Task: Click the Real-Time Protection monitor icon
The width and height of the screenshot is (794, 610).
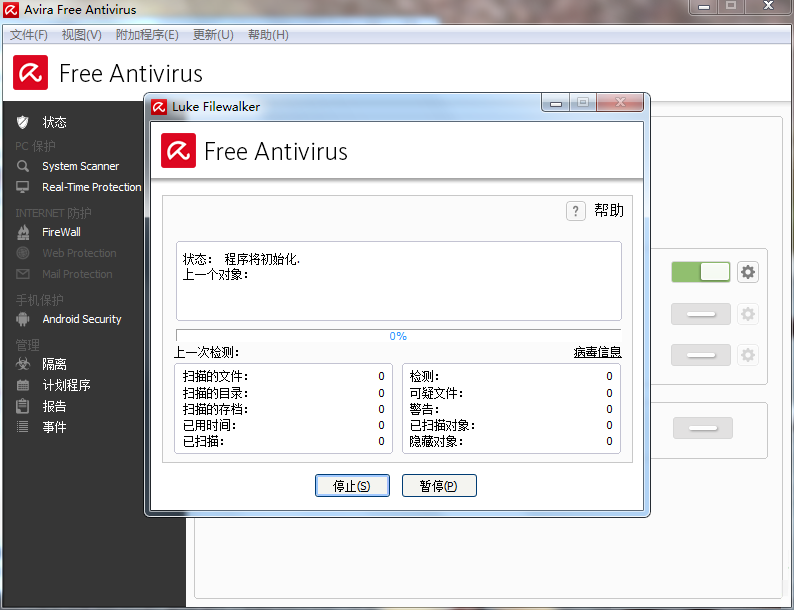Action: pos(23,187)
